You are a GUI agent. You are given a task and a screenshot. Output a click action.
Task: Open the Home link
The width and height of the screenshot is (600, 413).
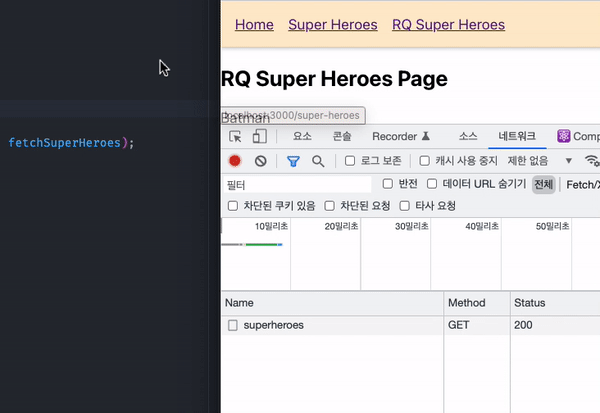point(254,25)
